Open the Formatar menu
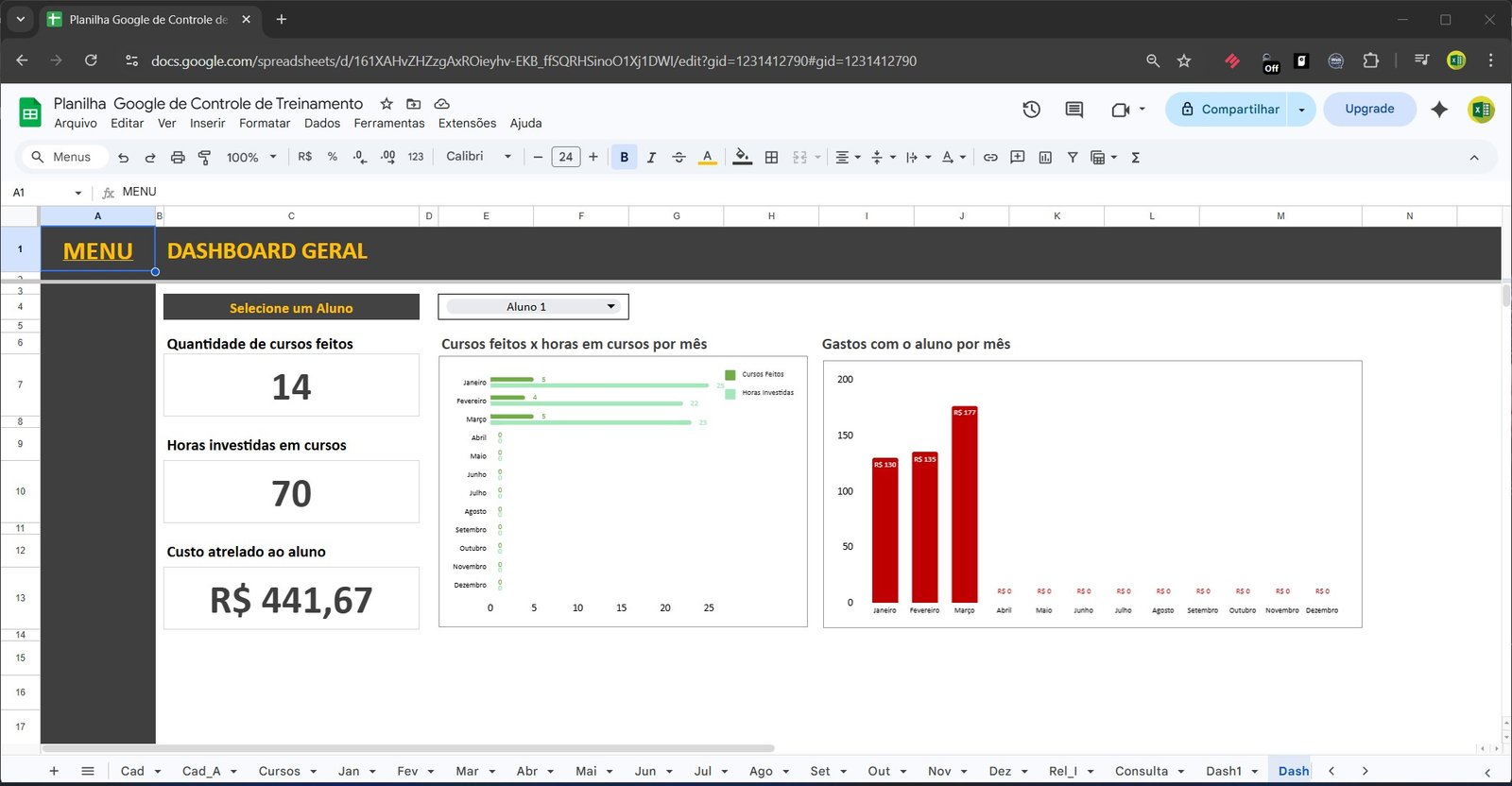Image resolution: width=1512 pixels, height=786 pixels. pos(265,123)
